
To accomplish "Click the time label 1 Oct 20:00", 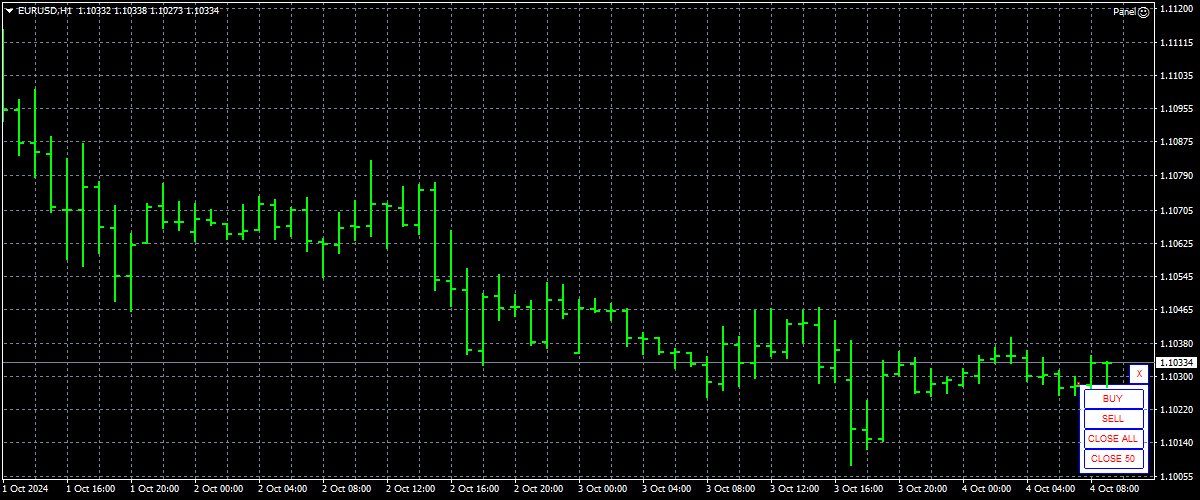I will [x=154, y=489].
